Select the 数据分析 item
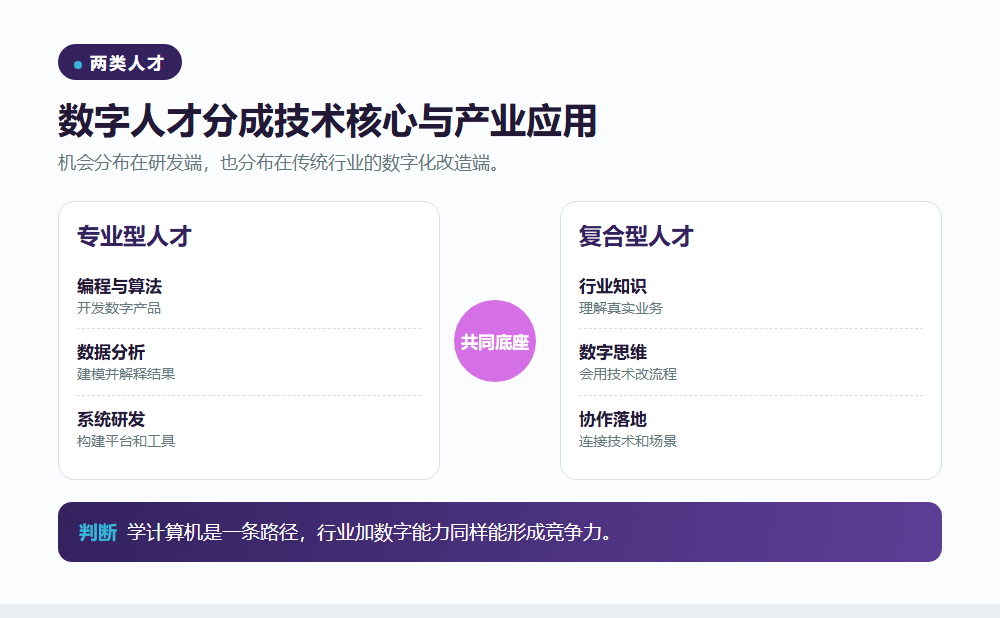 coord(111,352)
